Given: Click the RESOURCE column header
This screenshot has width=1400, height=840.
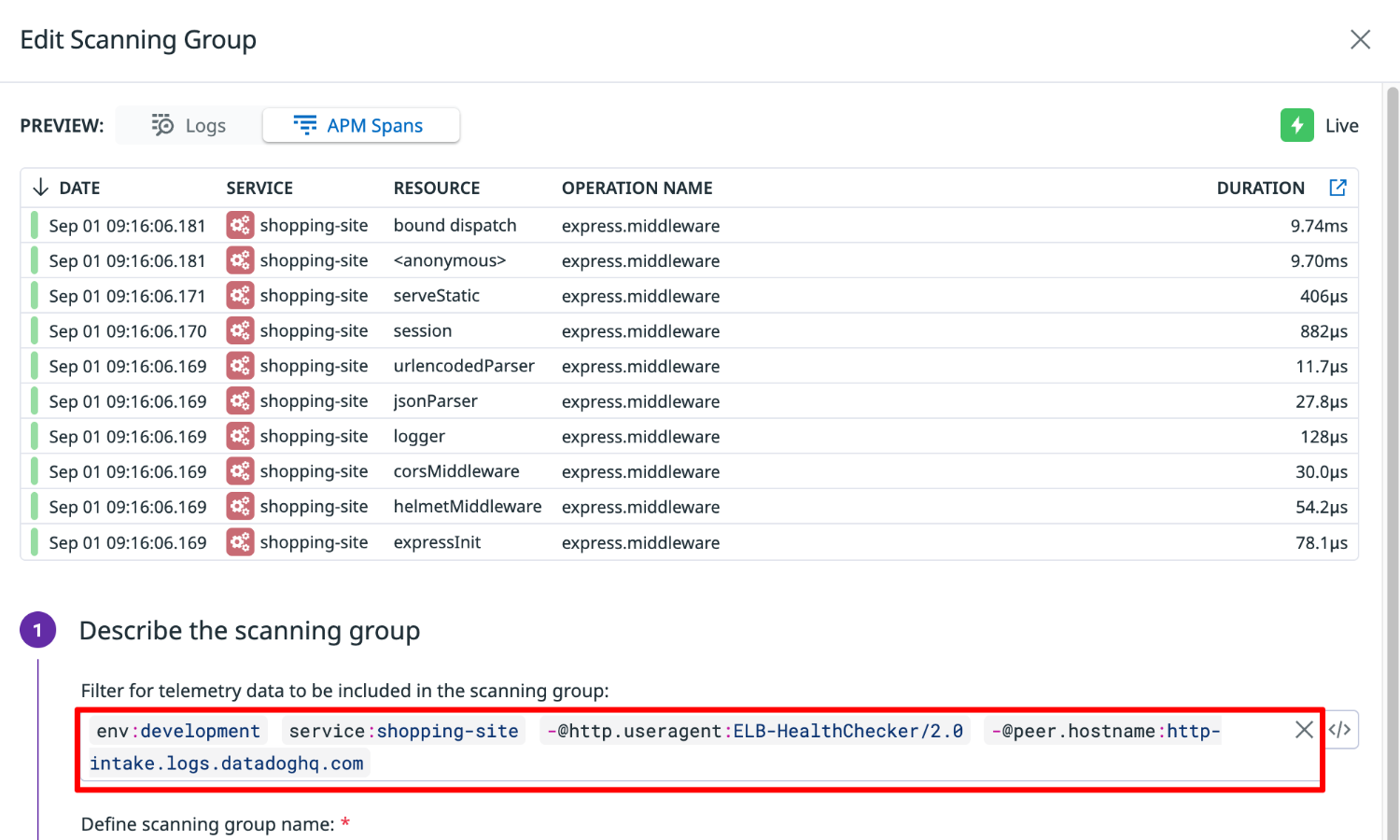Looking at the screenshot, I should pos(437,188).
